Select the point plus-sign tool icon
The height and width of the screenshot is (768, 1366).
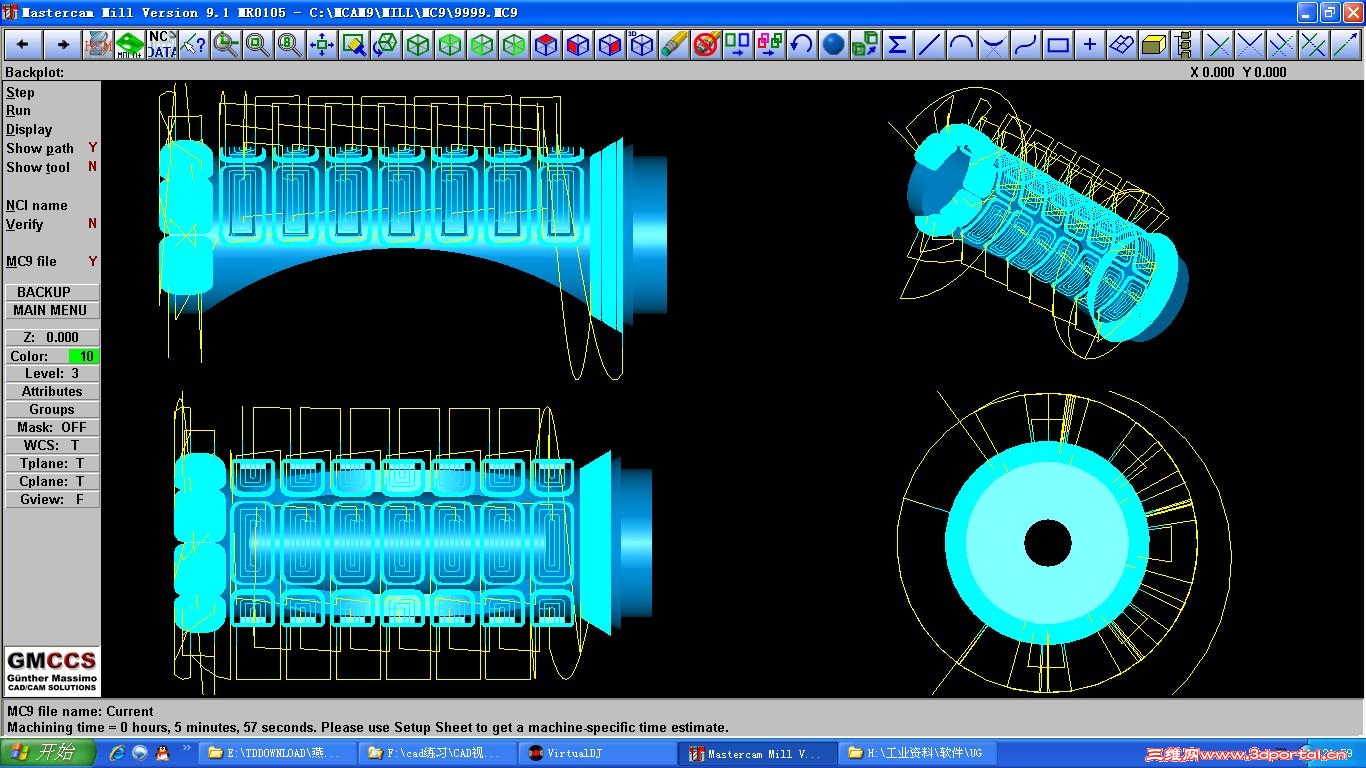[1090, 45]
